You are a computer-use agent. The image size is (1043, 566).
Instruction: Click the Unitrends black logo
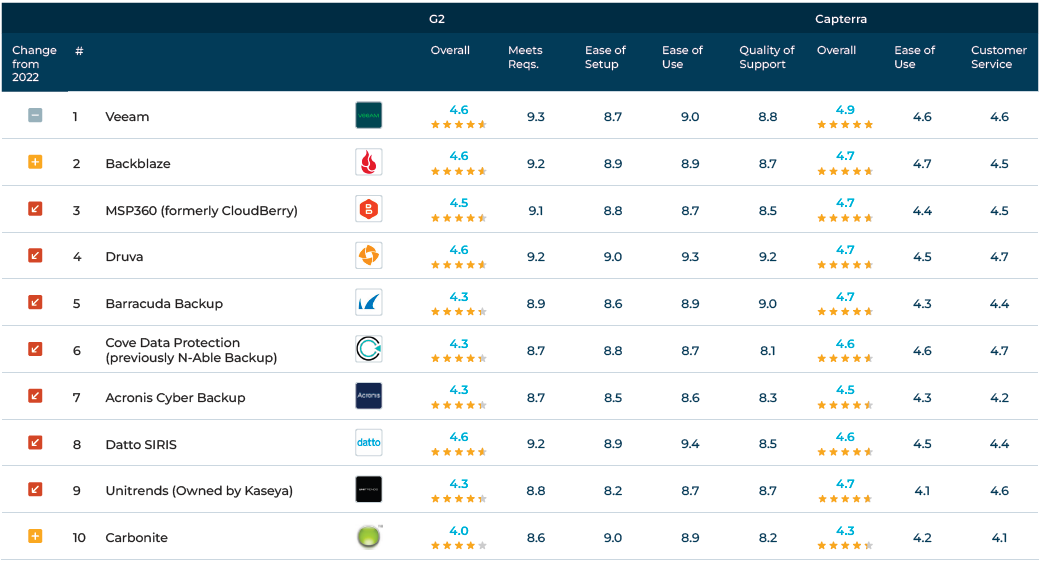click(x=368, y=490)
